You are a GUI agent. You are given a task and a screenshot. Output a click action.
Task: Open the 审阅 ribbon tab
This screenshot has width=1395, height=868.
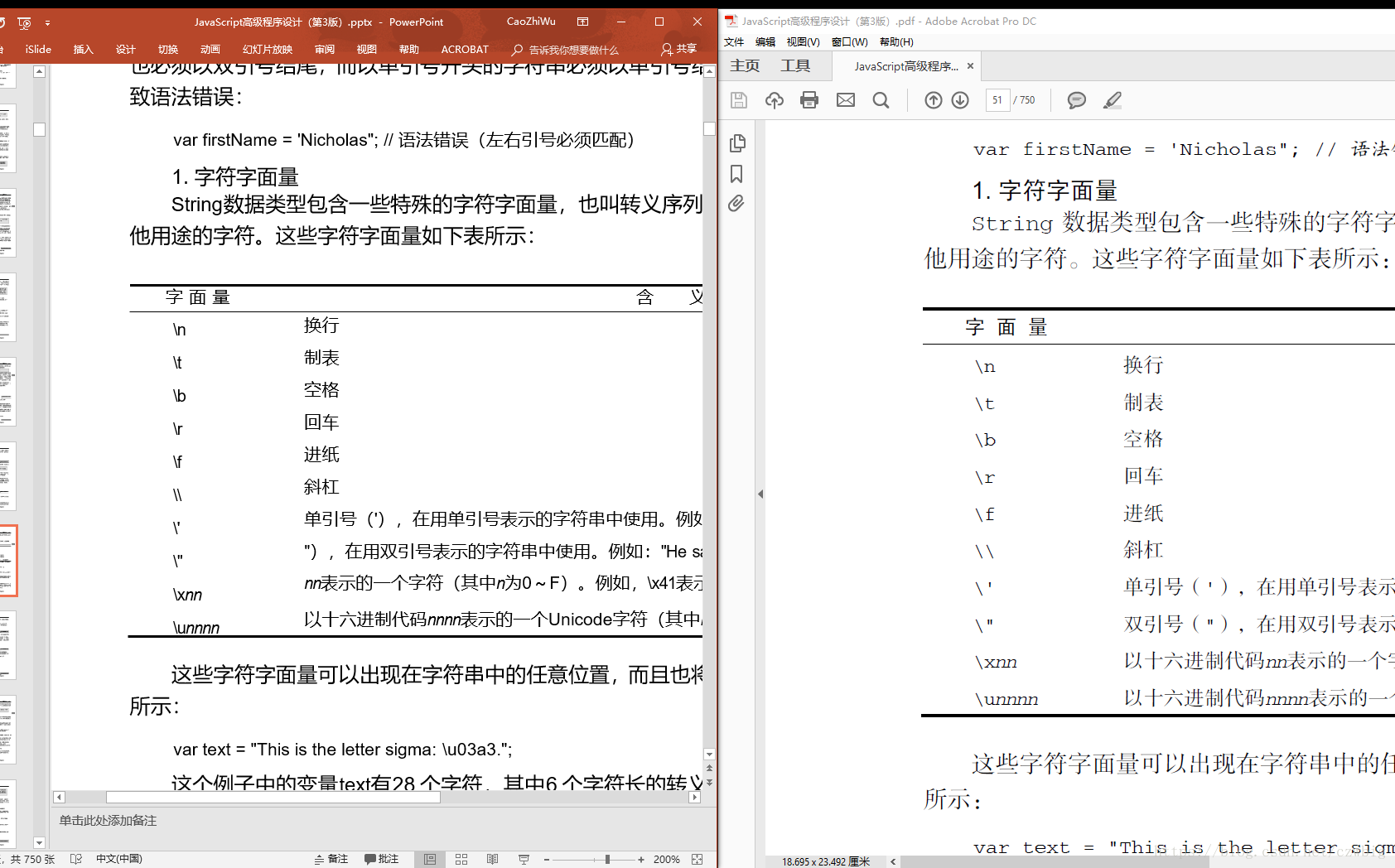pyautogui.click(x=325, y=50)
